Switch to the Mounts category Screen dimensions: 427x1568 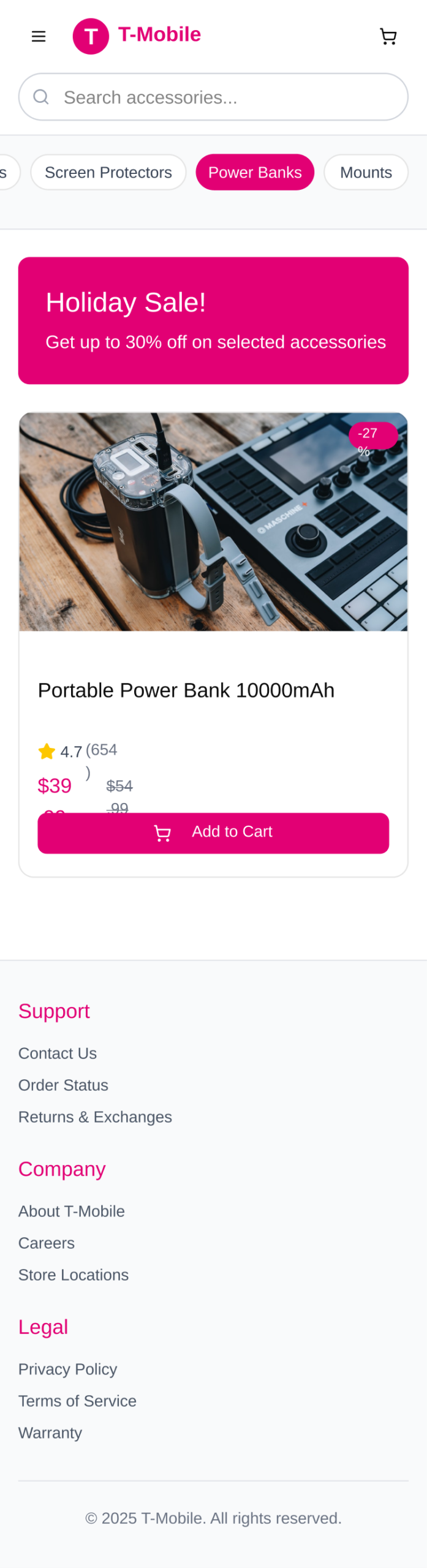click(x=366, y=173)
